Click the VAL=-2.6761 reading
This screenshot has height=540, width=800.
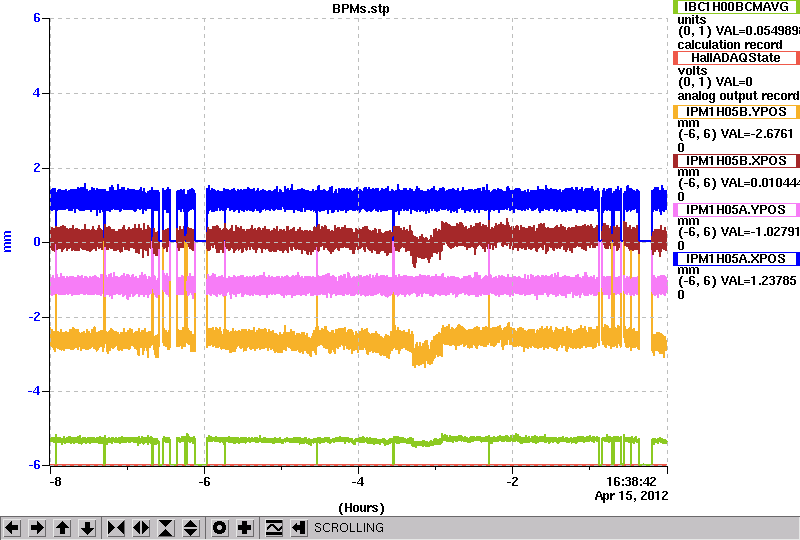[x=757, y=134]
